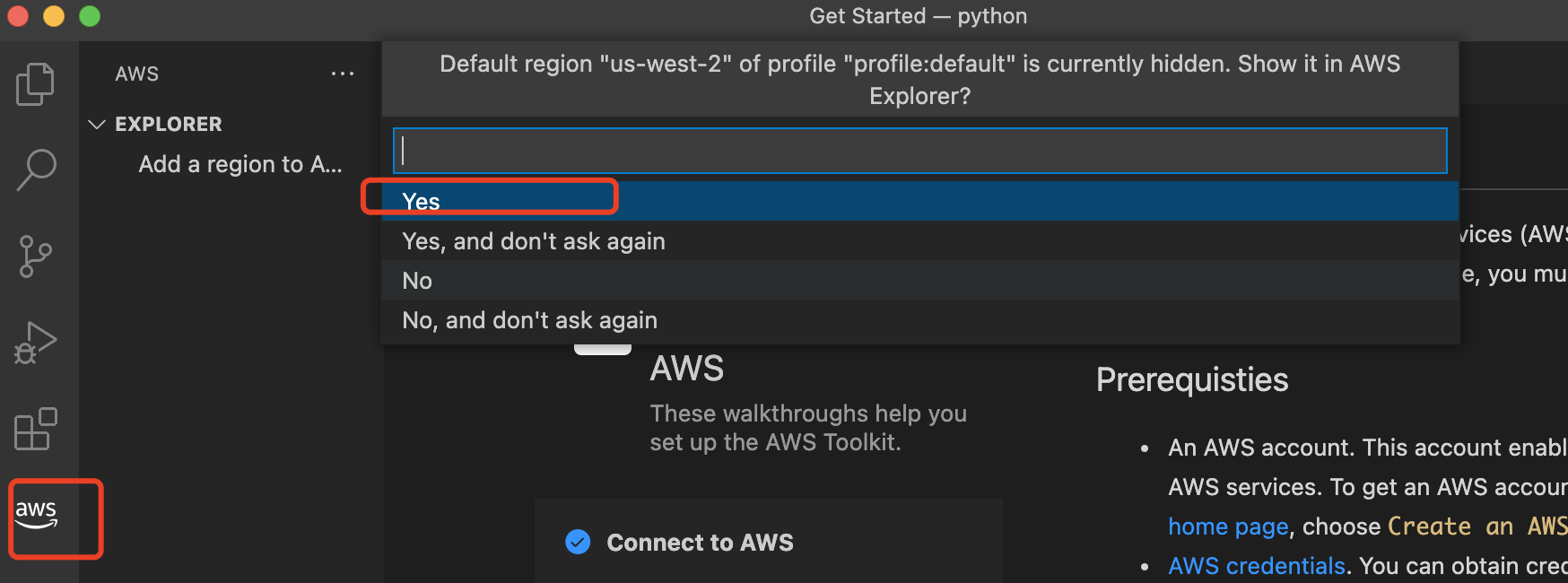The image size is (1568, 583).
Task: Focus the quick pick text input field
Action: click(920, 150)
